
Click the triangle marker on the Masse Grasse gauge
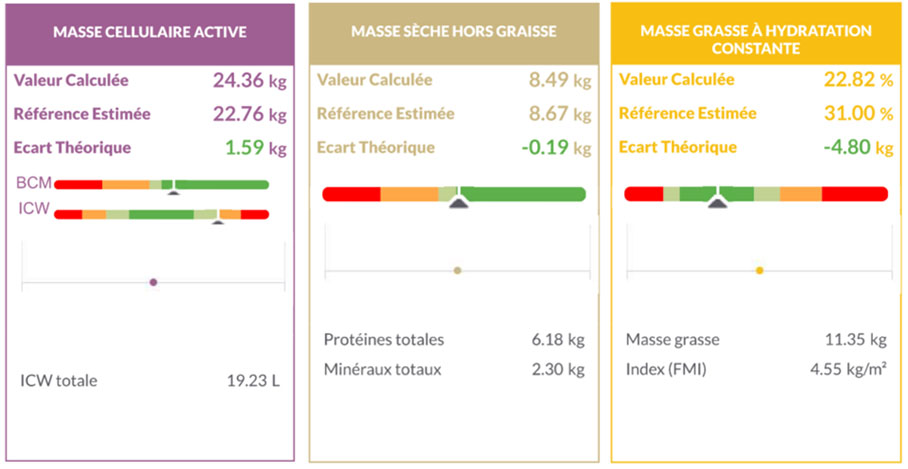click(x=717, y=203)
